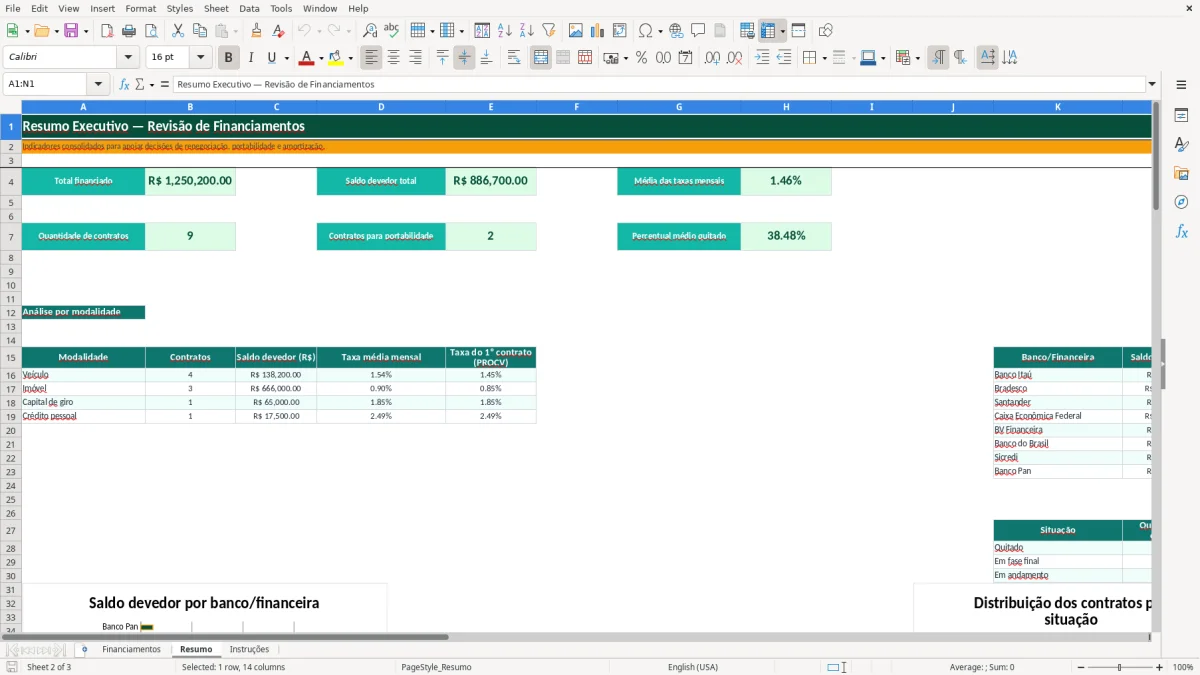Open the Name Box dropdown arrow
The width and height of the screenshot is (1200, 675).
(x=98, y=84)
